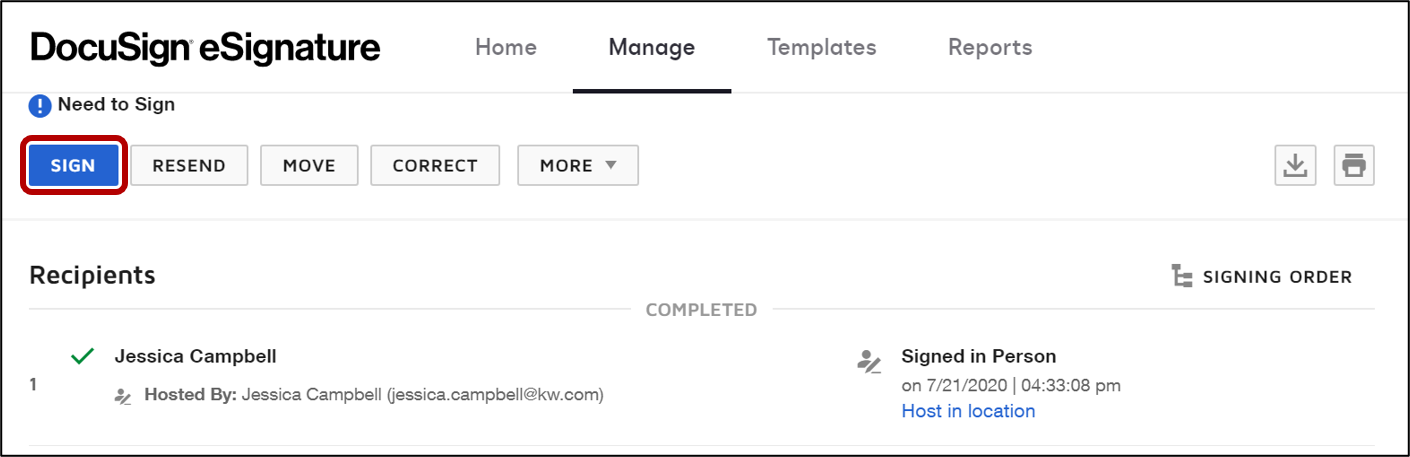Click the blue Need to Sign alert icon
Image resolution: width=1410 pixels, height=457 pixels.
pos(40,105)
